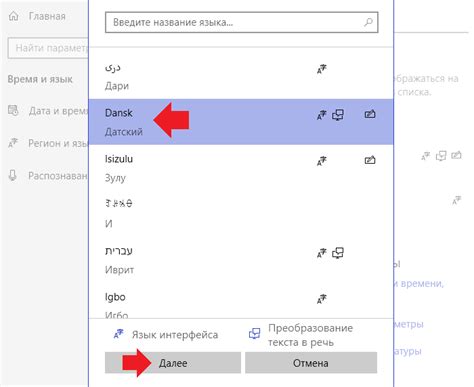
Task: Click the Время и язык heading in sidebar
Action: 40,79
